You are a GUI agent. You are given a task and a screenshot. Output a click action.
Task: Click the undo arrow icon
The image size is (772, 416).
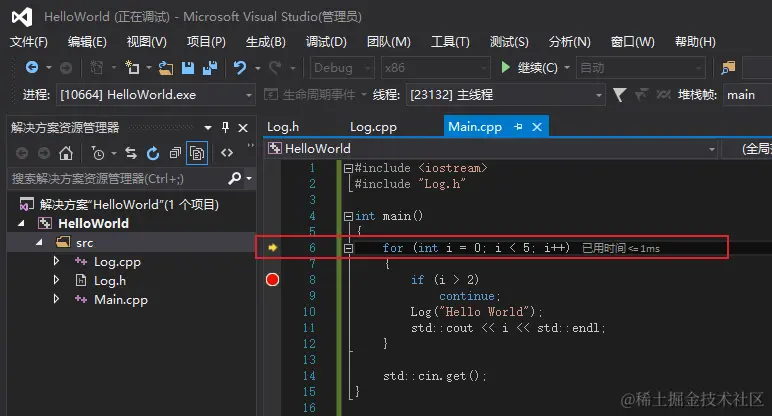coord(240,67)
